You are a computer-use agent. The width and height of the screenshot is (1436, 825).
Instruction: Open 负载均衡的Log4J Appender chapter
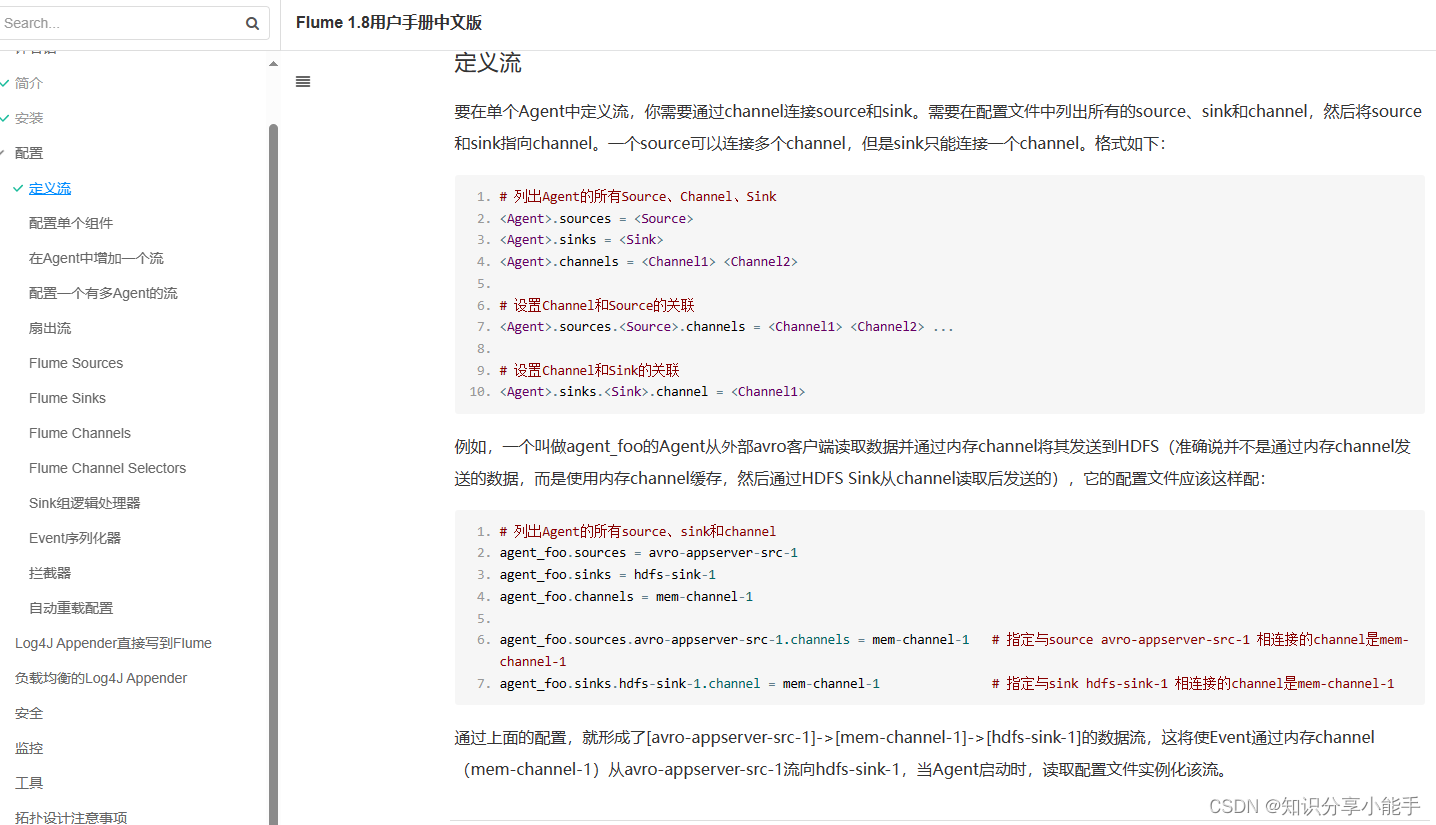point(101,678)
